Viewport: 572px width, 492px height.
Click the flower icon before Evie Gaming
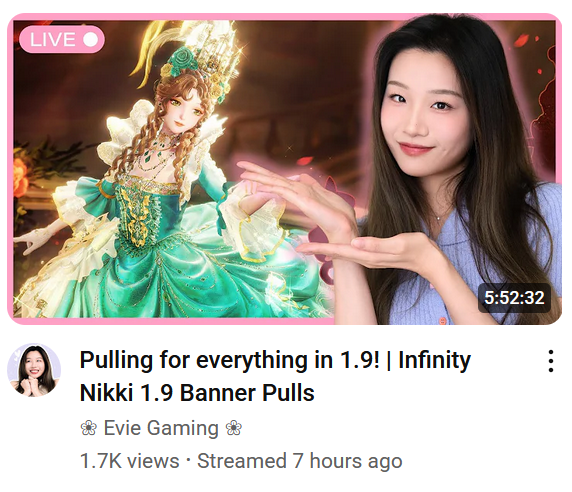[x=88, y=428]
